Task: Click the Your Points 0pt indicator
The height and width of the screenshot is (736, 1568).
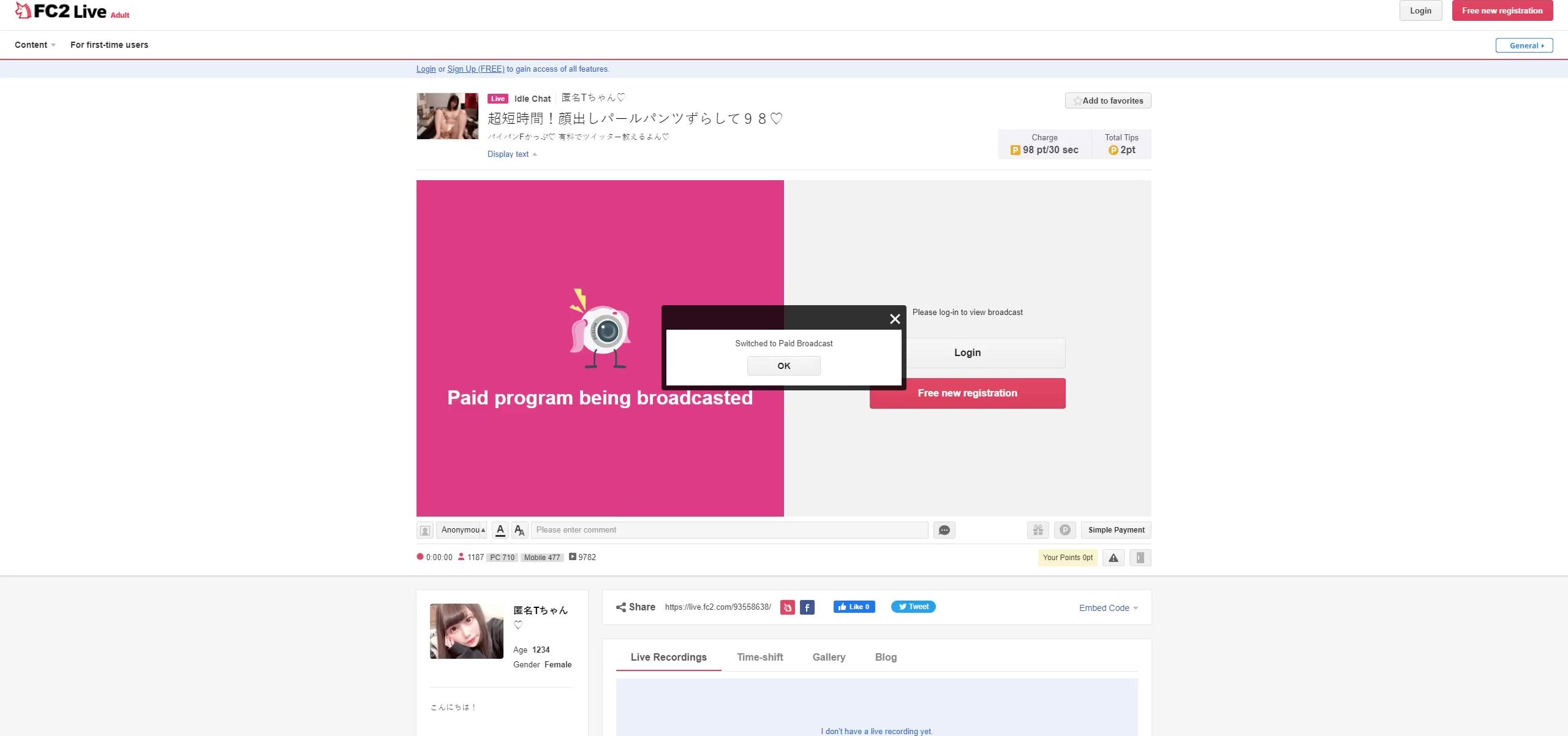Action: [1068, 558]
